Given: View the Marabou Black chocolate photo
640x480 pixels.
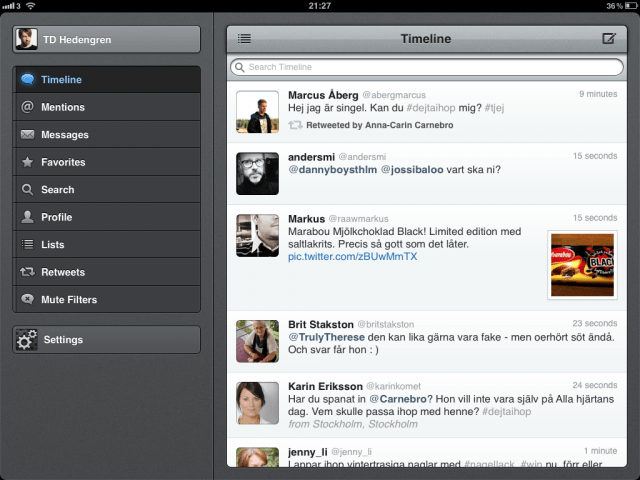Looking at the screenshot, I should tap(582, 265).
